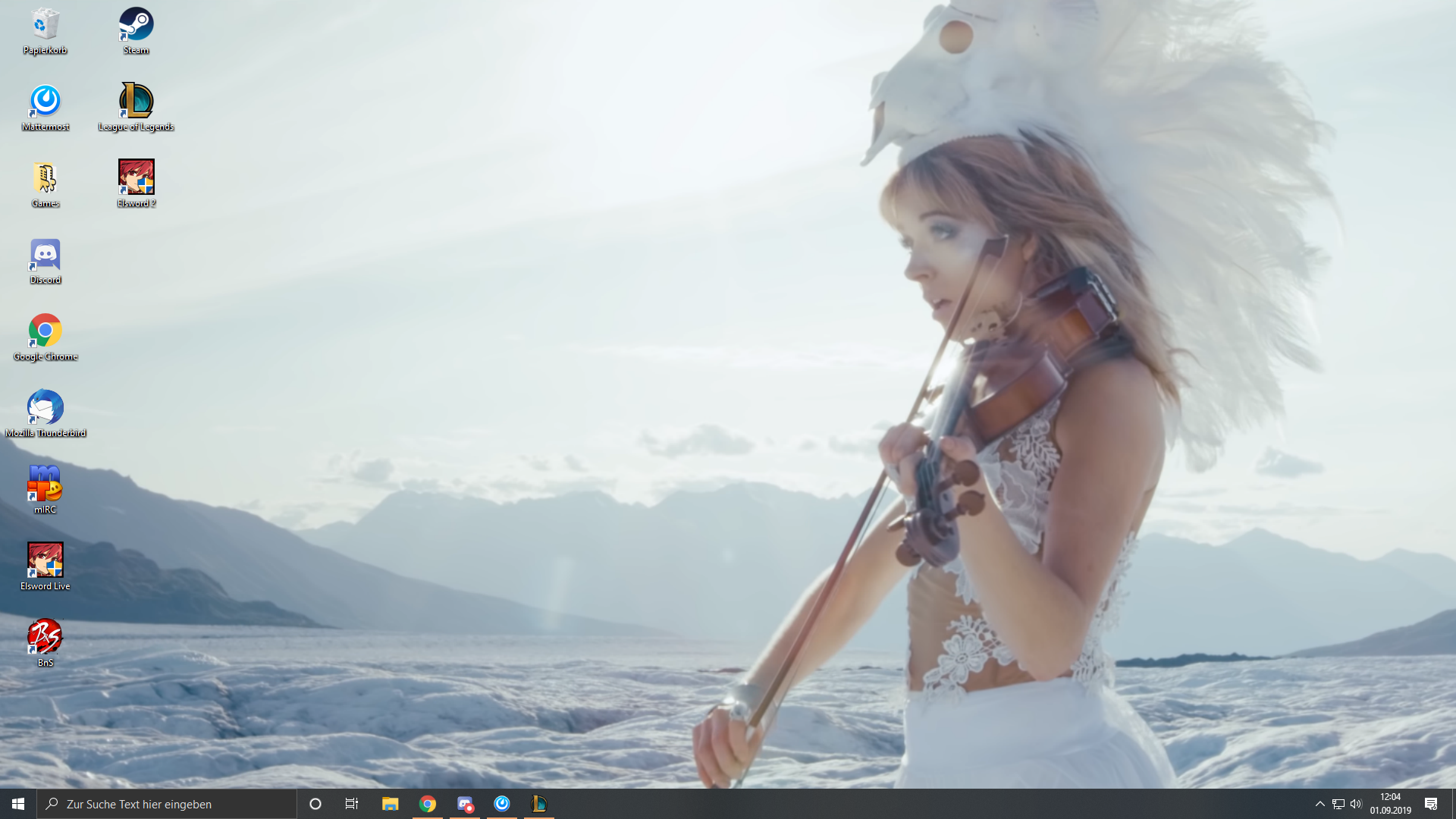The image size is (1456, 819).
Task: Select the Mozilla Thunderbird desktop icon
Action: click(45, 409)
